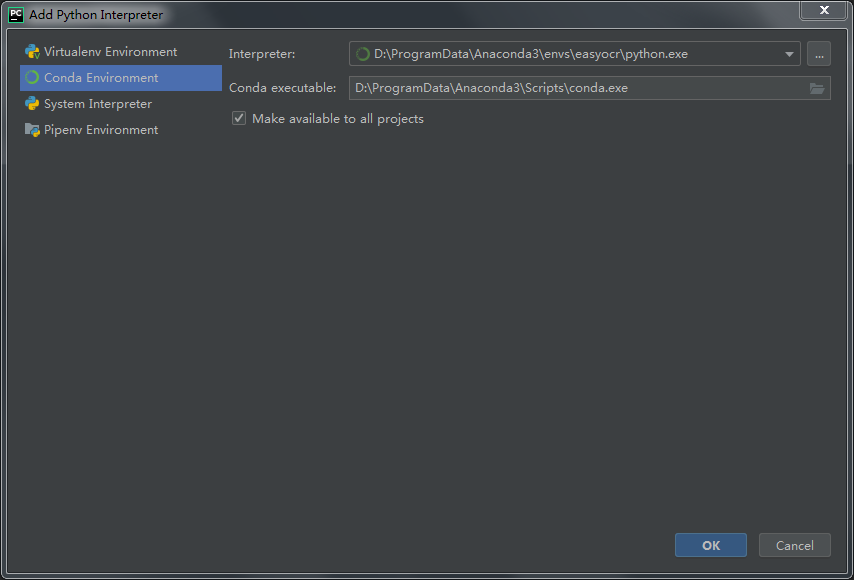This screenshot has width=854, height=580.
Task: Click the System Interpreter Python icon
Action: [x=33, y=103]
